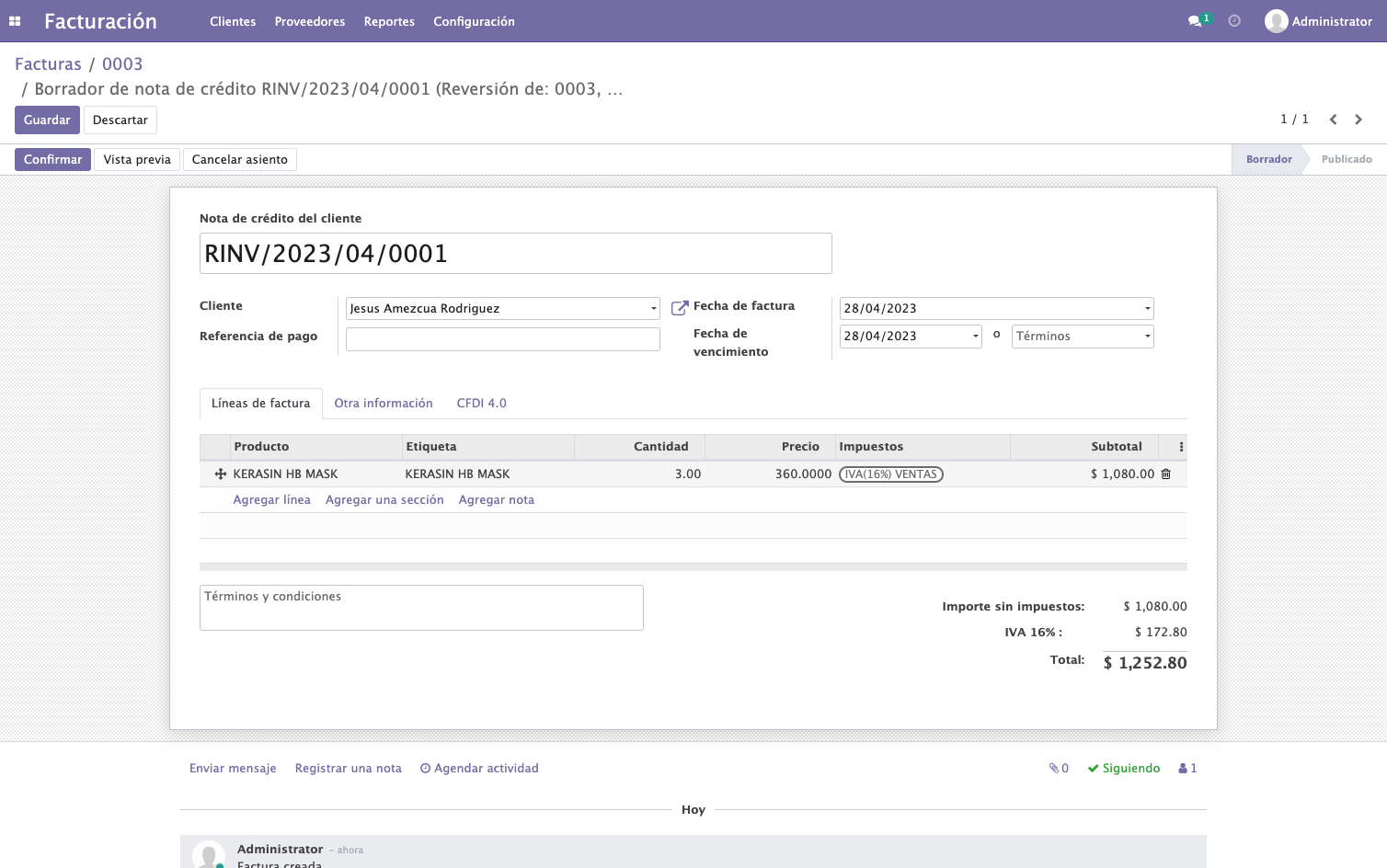Open the Fecha de vencimiento date picker
This screenshot has height=868, width=1387.
tap(911, 337)
